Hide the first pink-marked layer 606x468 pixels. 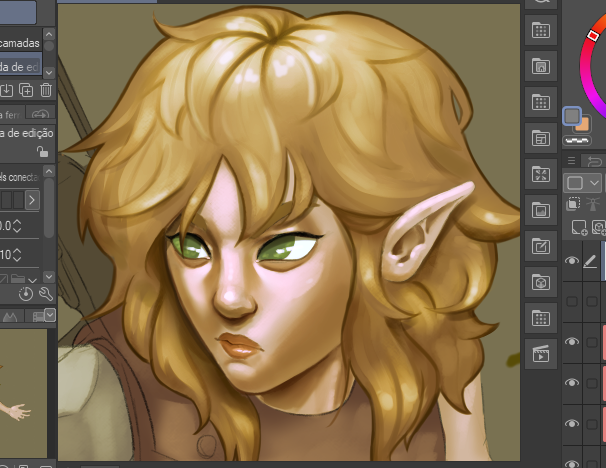click(x=572, y=341)
